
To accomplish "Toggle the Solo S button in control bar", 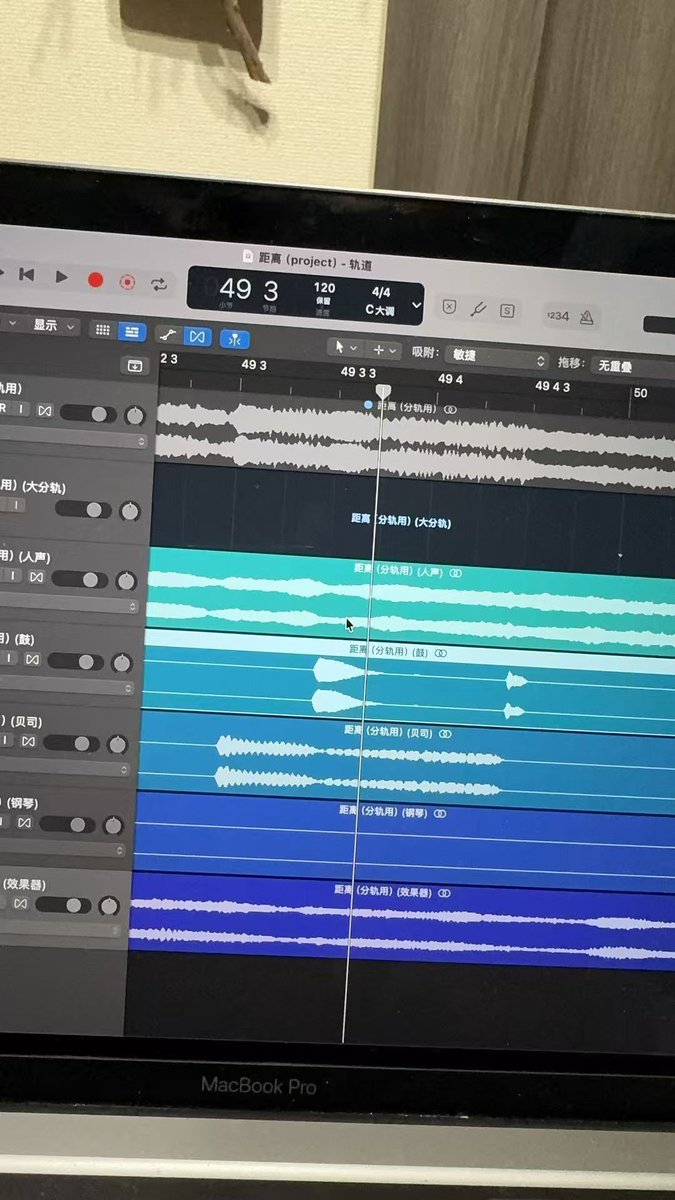I will pos(507,311).
